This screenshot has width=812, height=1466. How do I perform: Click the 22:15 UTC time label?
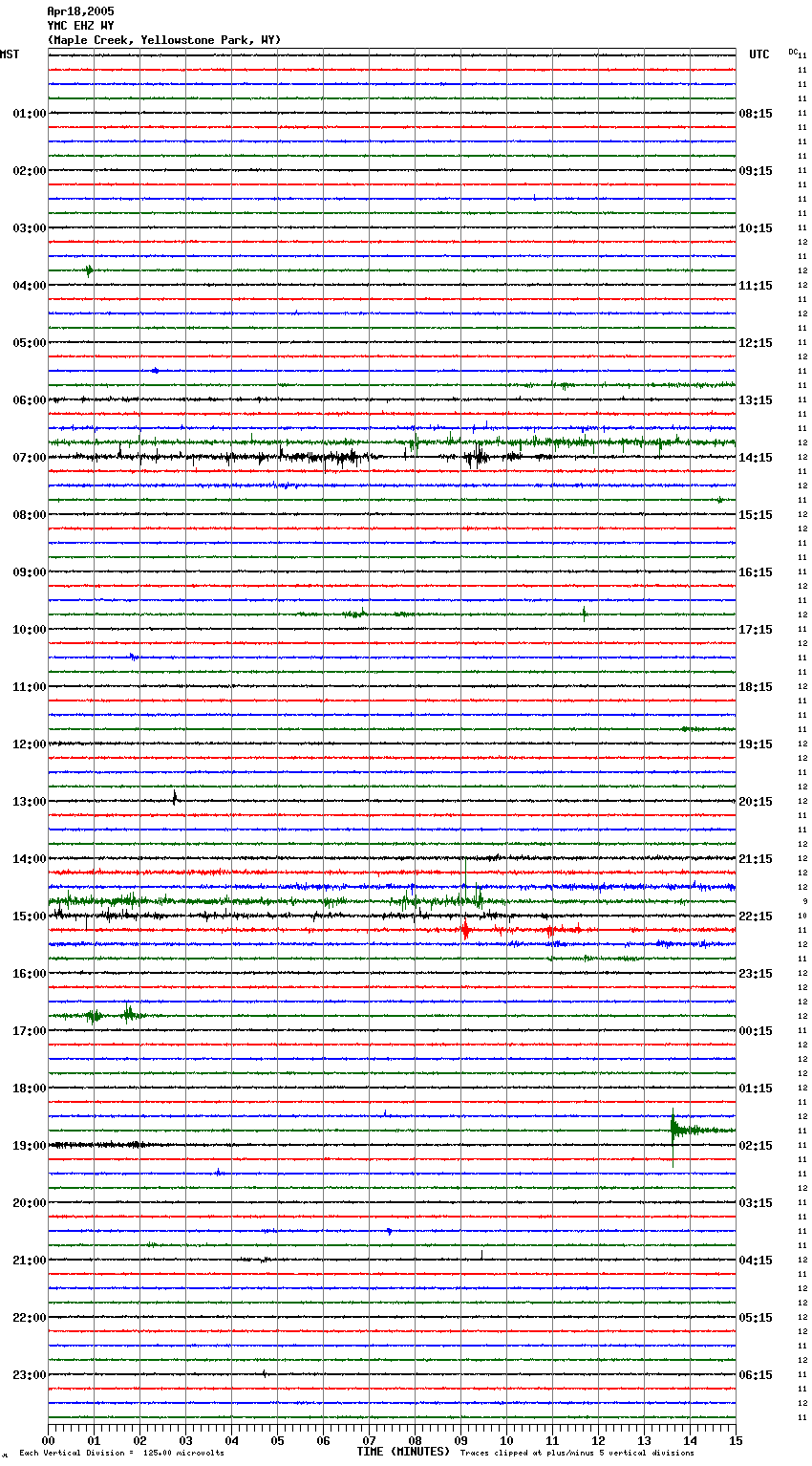[756, 916]
